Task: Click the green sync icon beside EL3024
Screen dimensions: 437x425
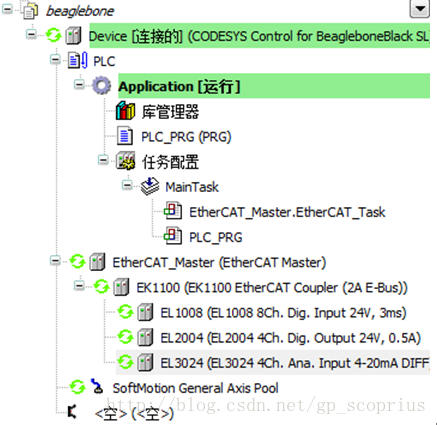Action: click(125, 362)
